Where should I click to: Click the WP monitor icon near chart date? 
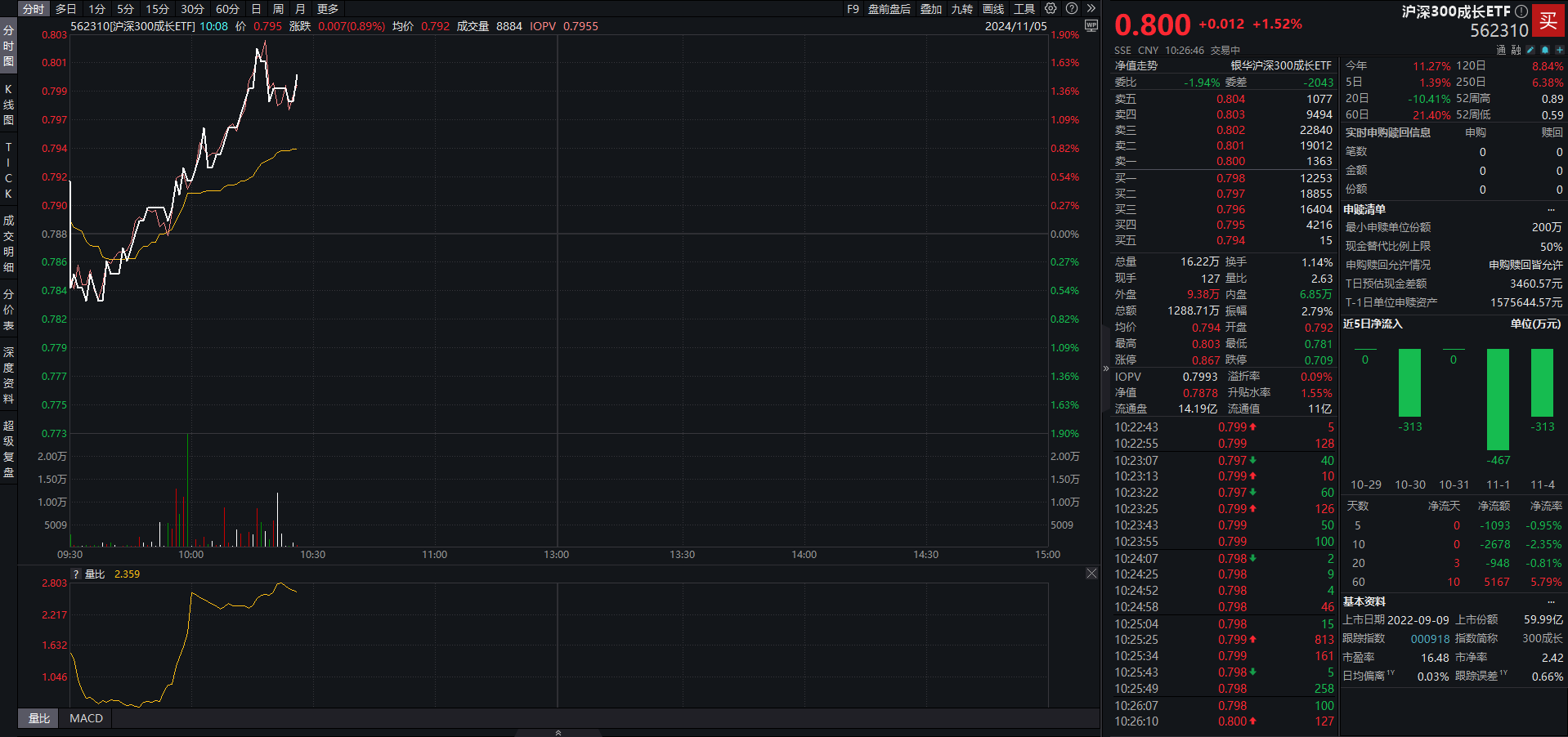[x=1091, y=26]
